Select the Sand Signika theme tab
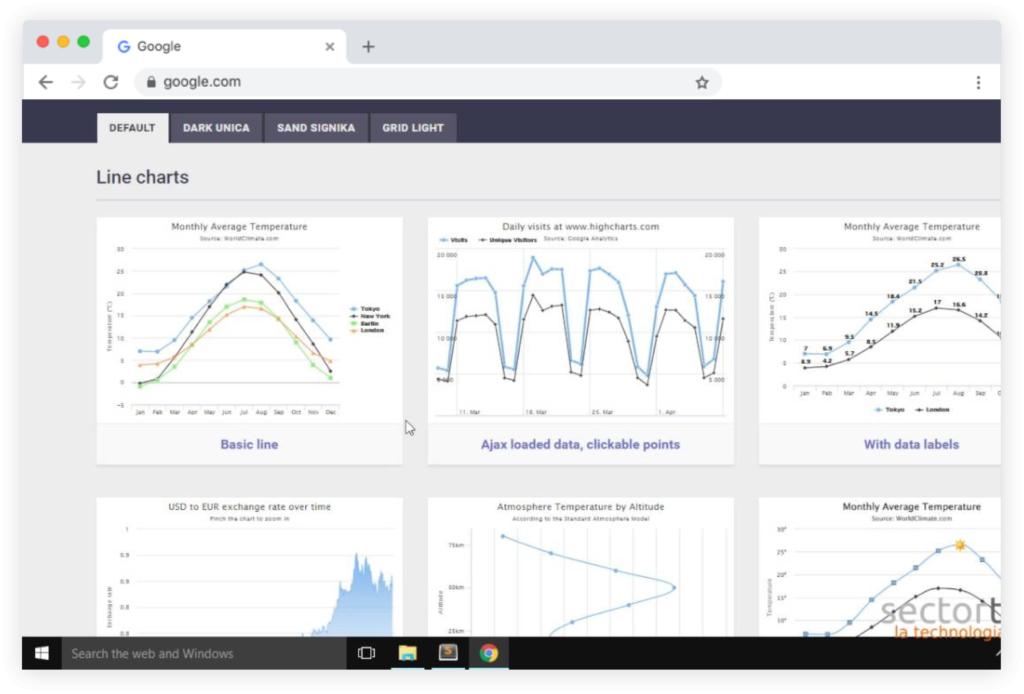 click(x=316, y=128)
